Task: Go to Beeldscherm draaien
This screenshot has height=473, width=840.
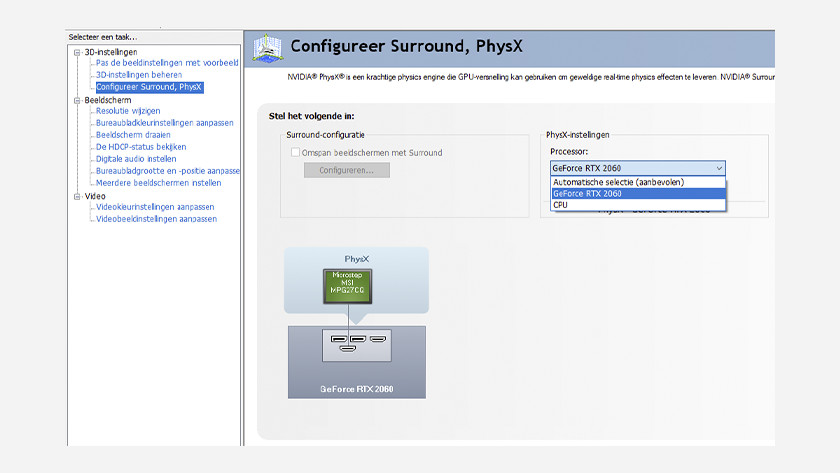Action: [133, 135]
